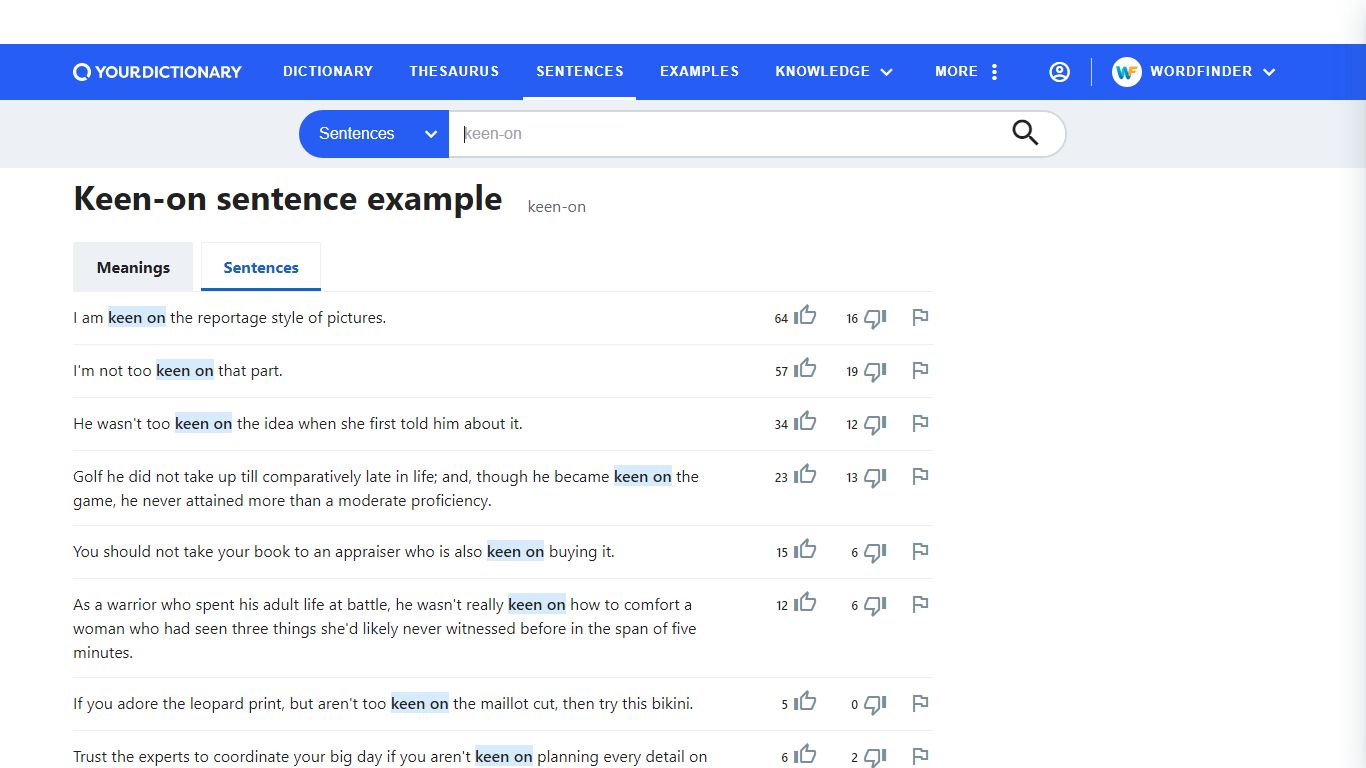Image resolution: width=1366 pixels, height=768 pixels.
Task: Flag the 'Trust the experts' sentence
Action: click(x=920, y=757)
